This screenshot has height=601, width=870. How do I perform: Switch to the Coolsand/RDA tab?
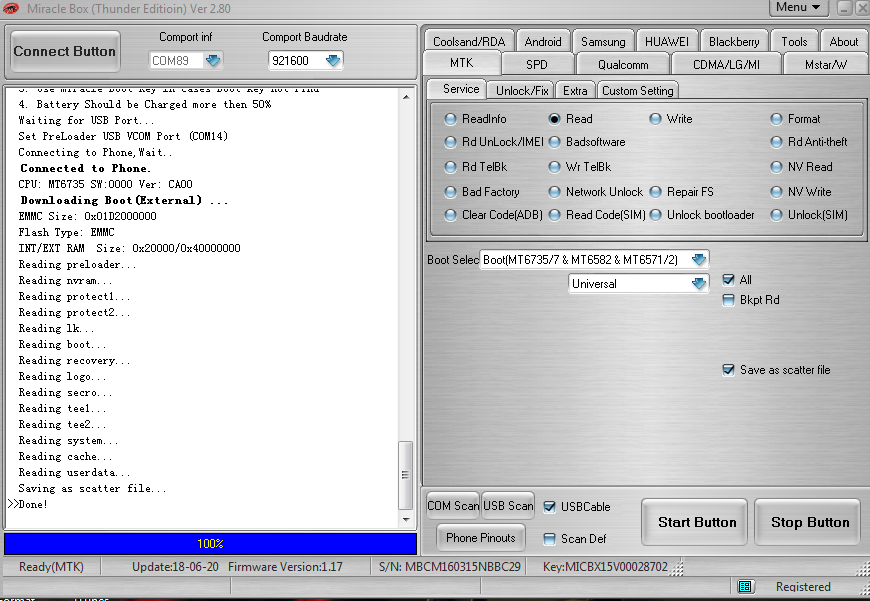coord(469,42)
